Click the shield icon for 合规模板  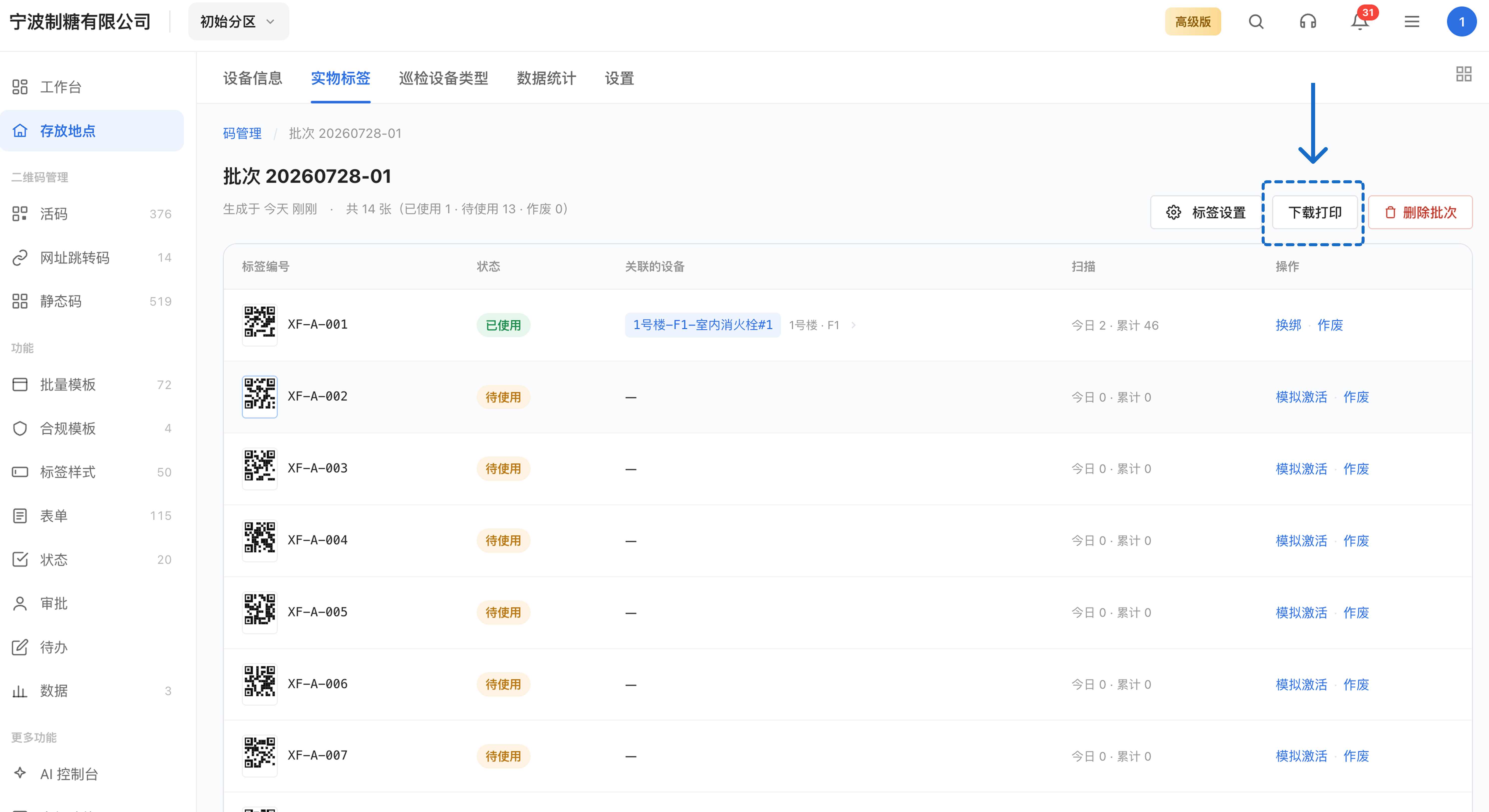20,428
